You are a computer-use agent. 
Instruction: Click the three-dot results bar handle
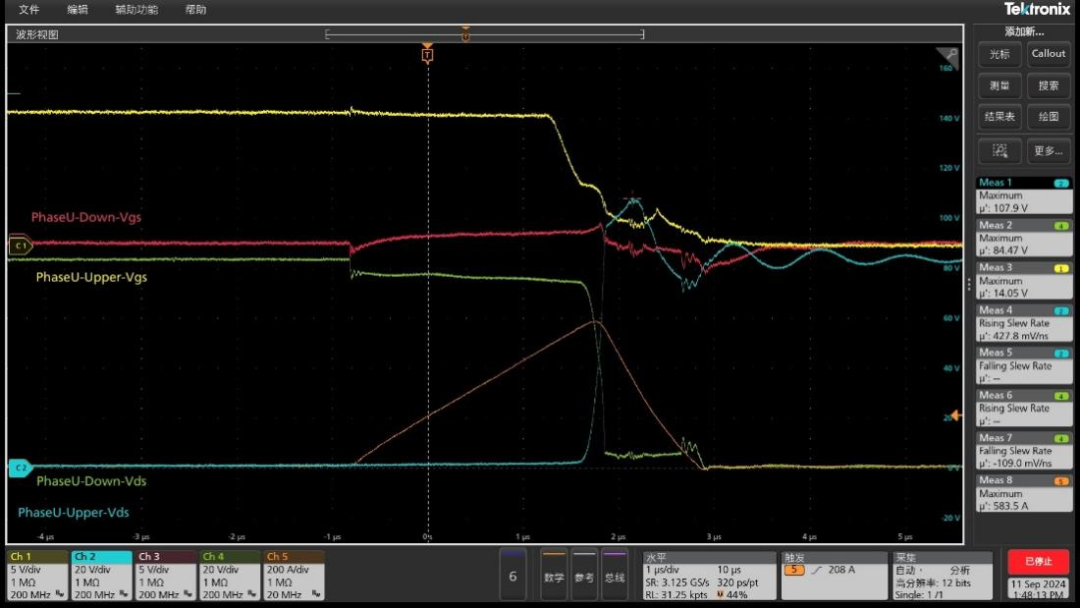tap(968, 284)
